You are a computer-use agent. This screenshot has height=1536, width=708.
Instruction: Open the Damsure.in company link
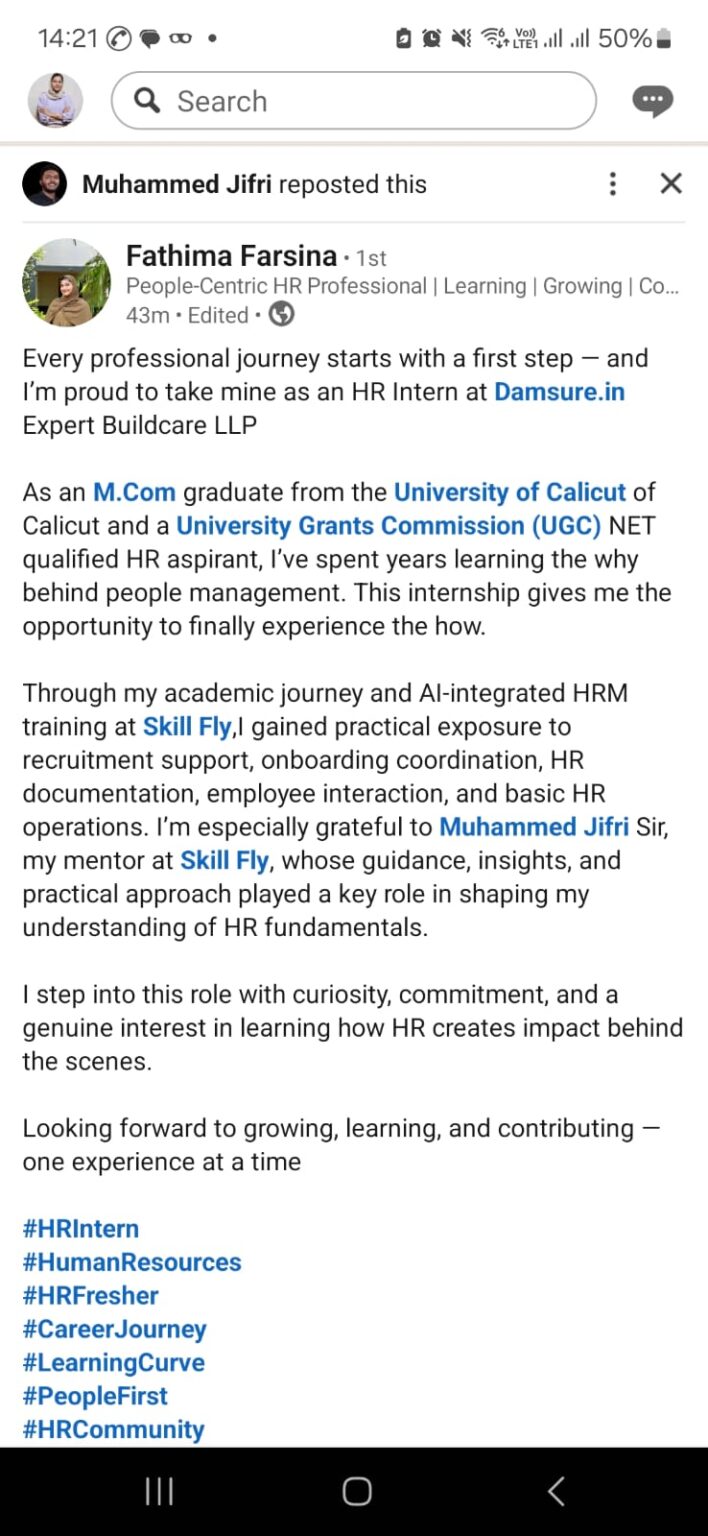[559, 392]
